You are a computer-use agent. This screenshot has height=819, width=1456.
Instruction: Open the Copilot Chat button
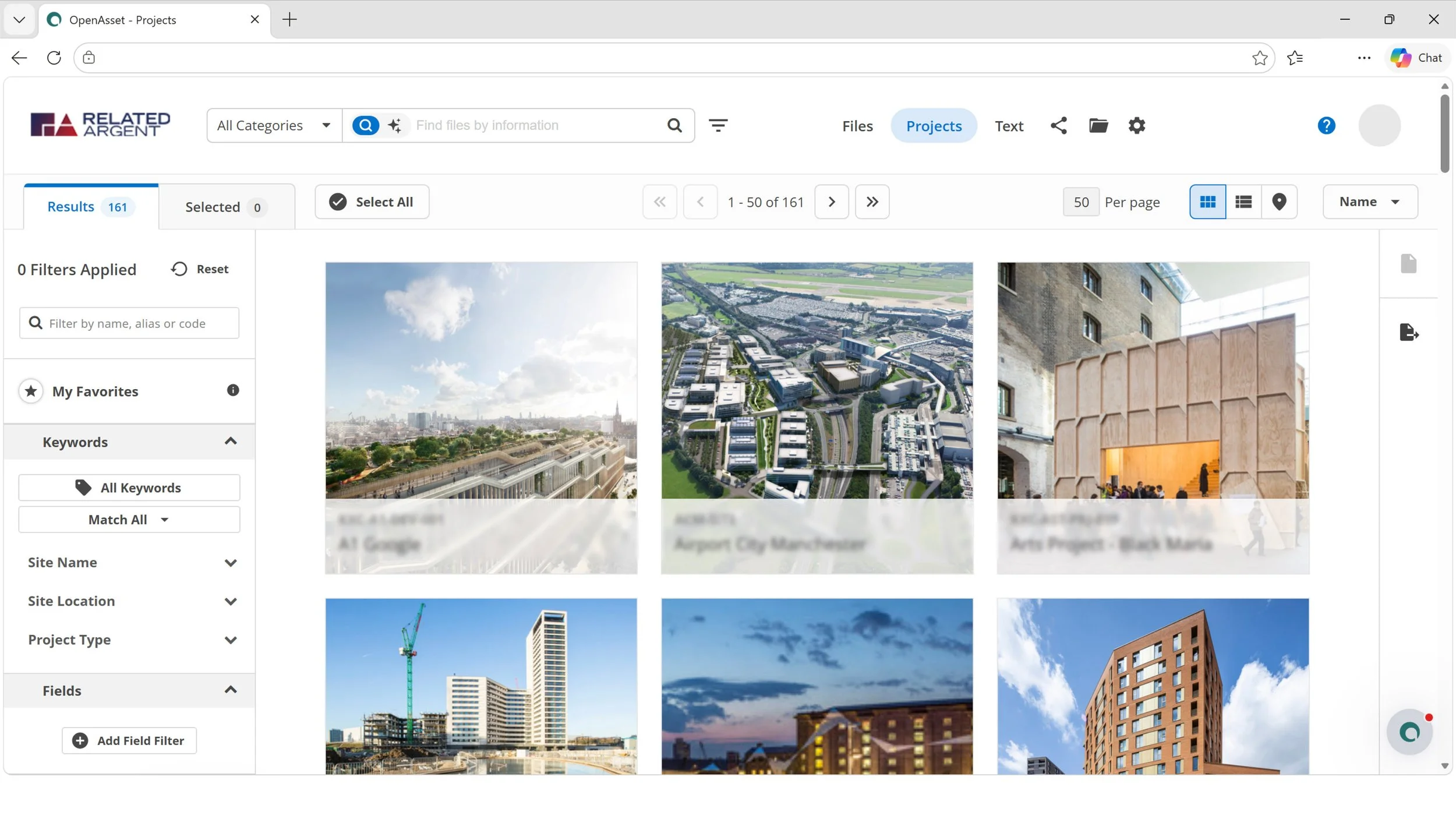[x=1416, y=58]
